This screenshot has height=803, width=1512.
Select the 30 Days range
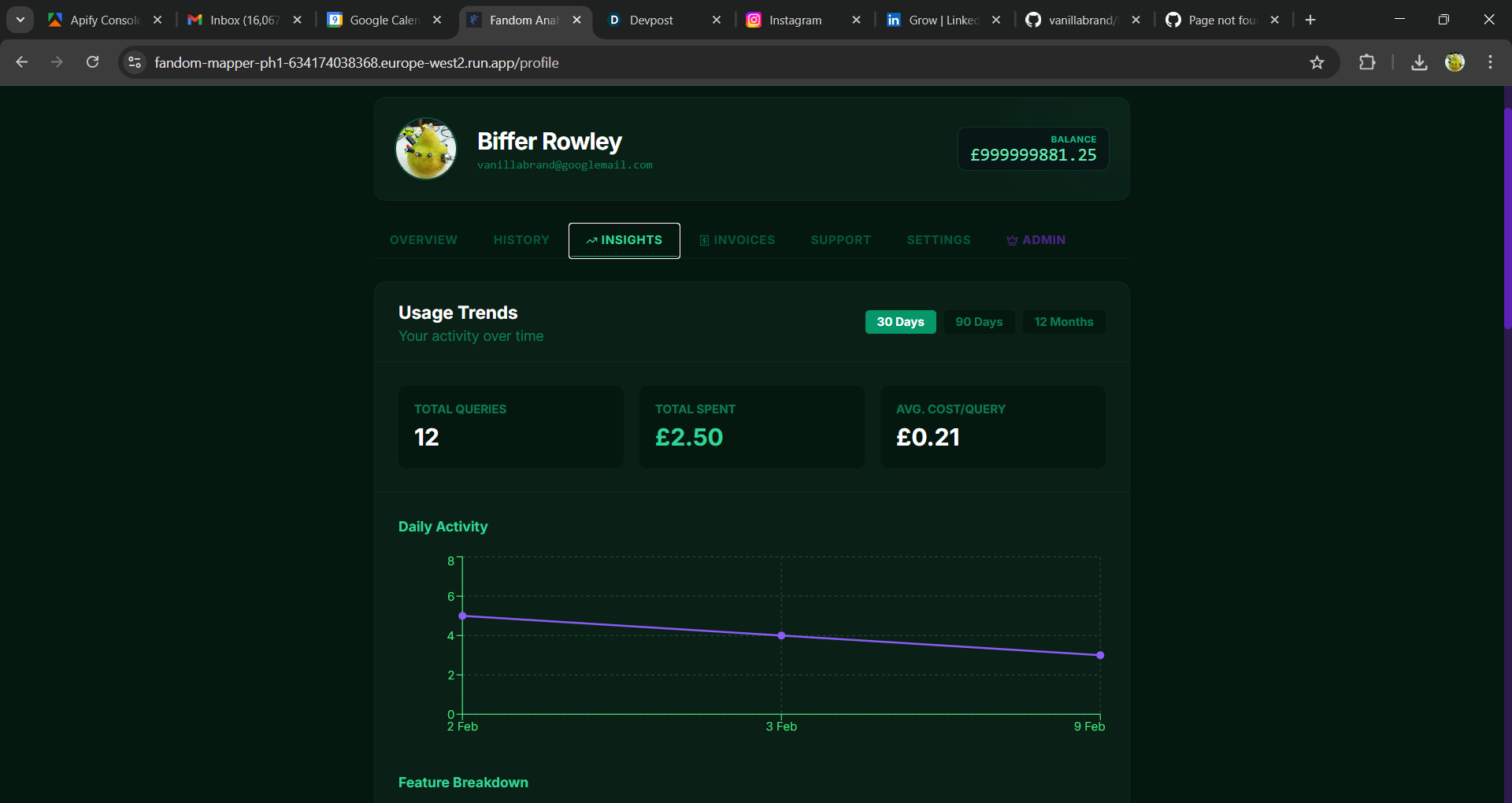[901, 322]
